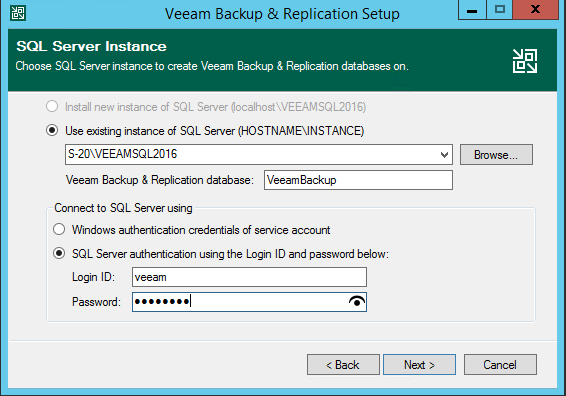Close the setup window with X

[x=536, y=10]
